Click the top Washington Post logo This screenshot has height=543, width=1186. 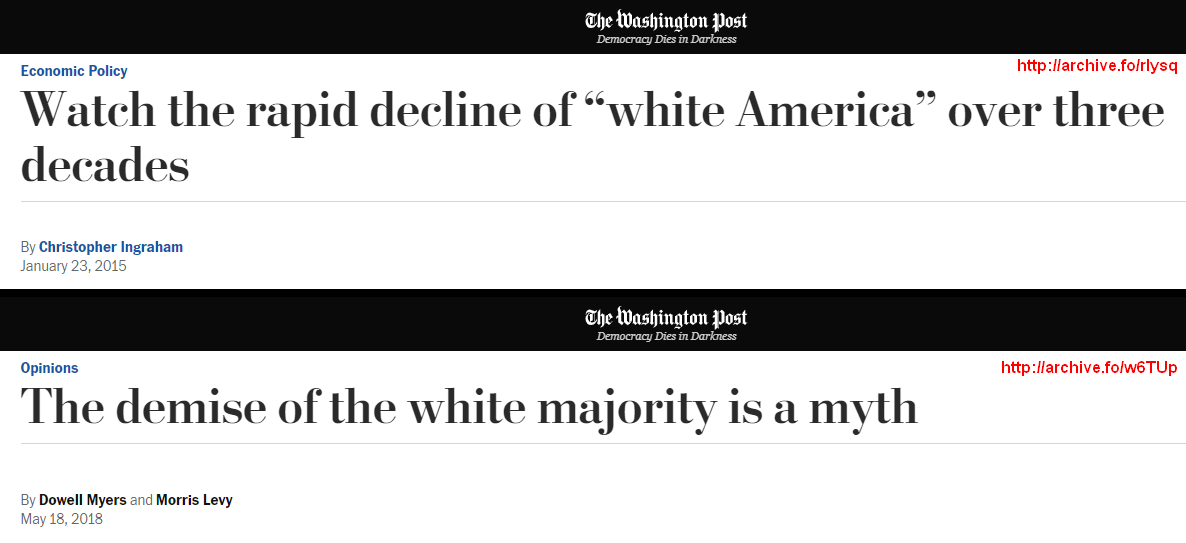click(666, 20)
